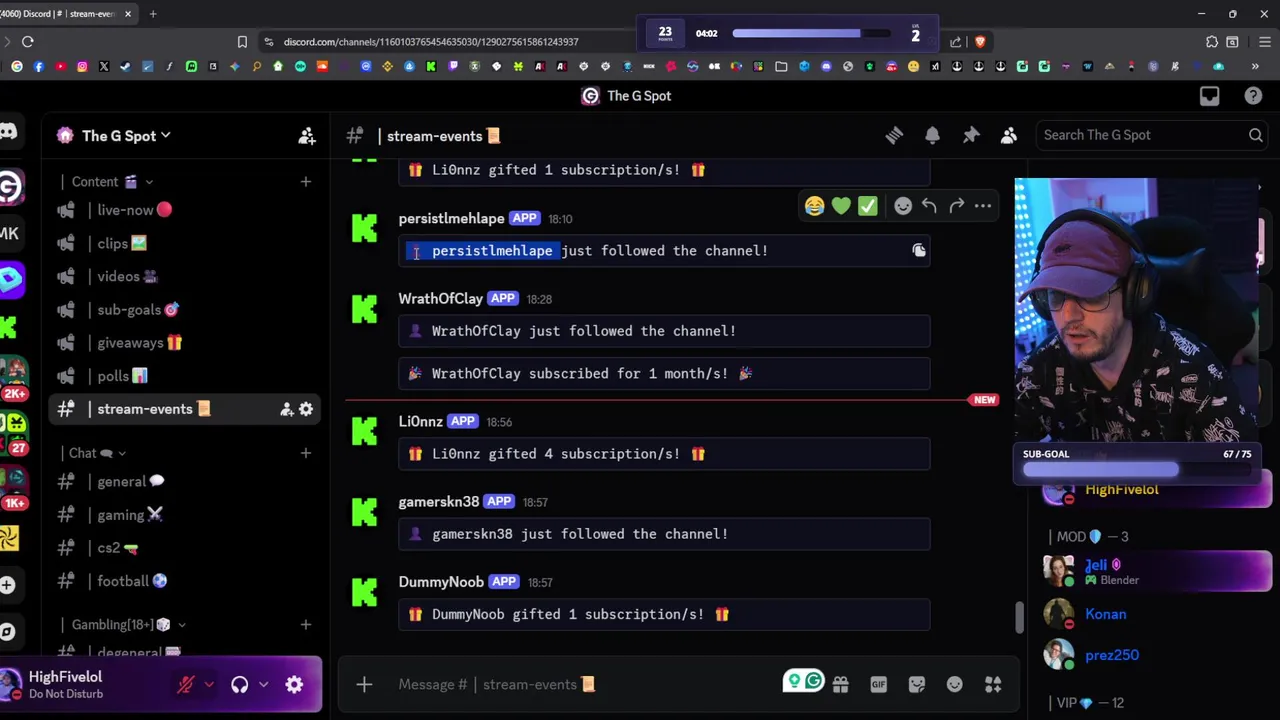Unmute the microphone
The height and width of the screenshot is (720, 1280).
click(186, 685)
